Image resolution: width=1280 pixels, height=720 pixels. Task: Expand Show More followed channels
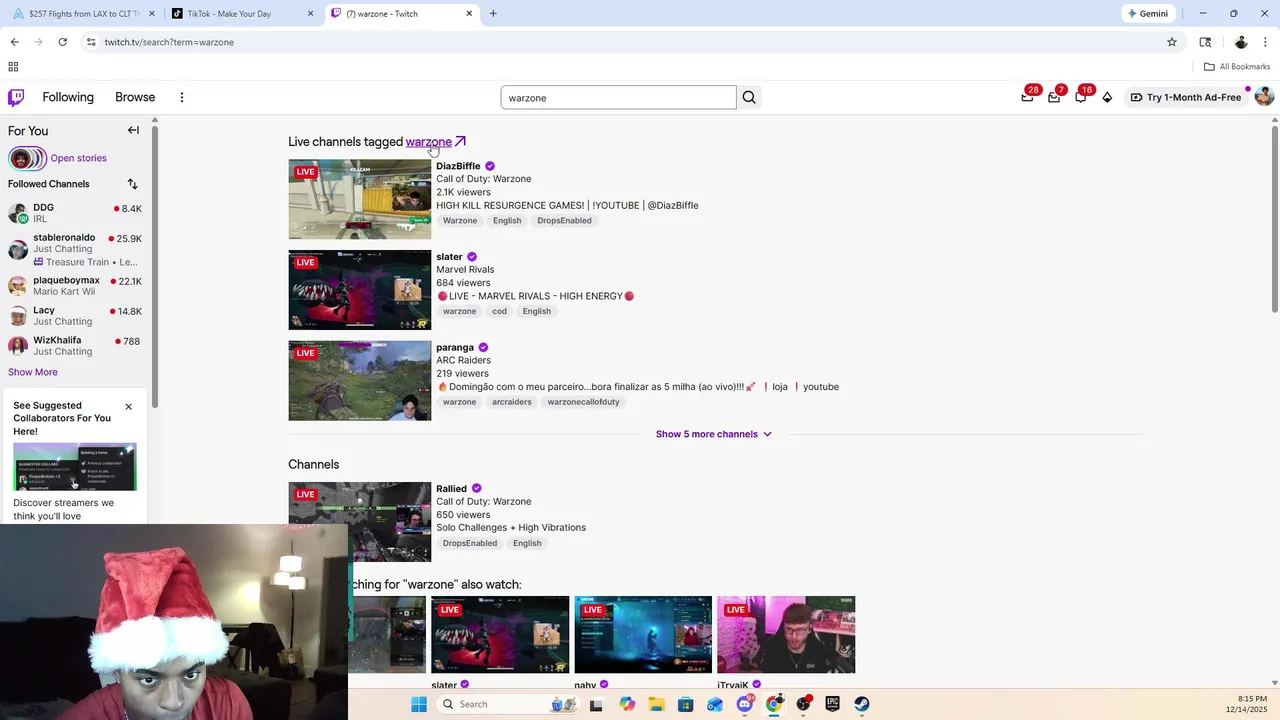click(33, 372)
